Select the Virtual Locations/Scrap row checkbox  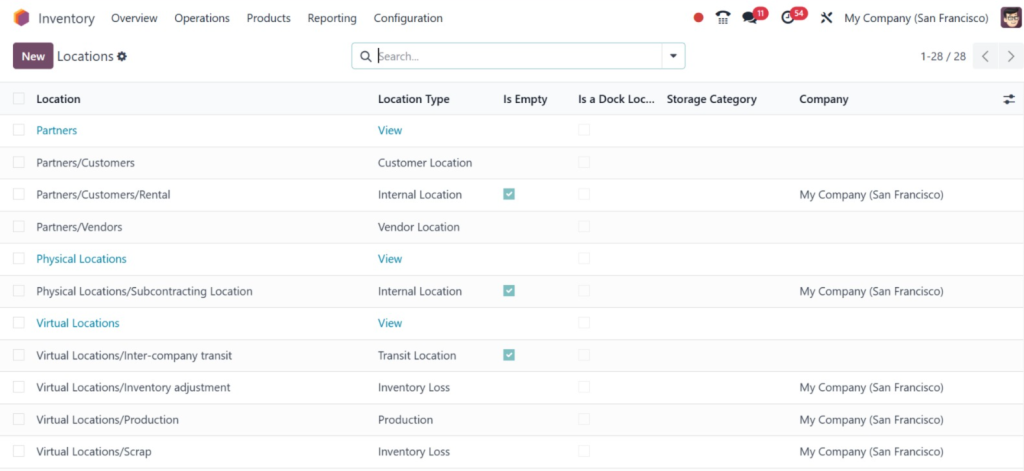[x=19, y=451]
